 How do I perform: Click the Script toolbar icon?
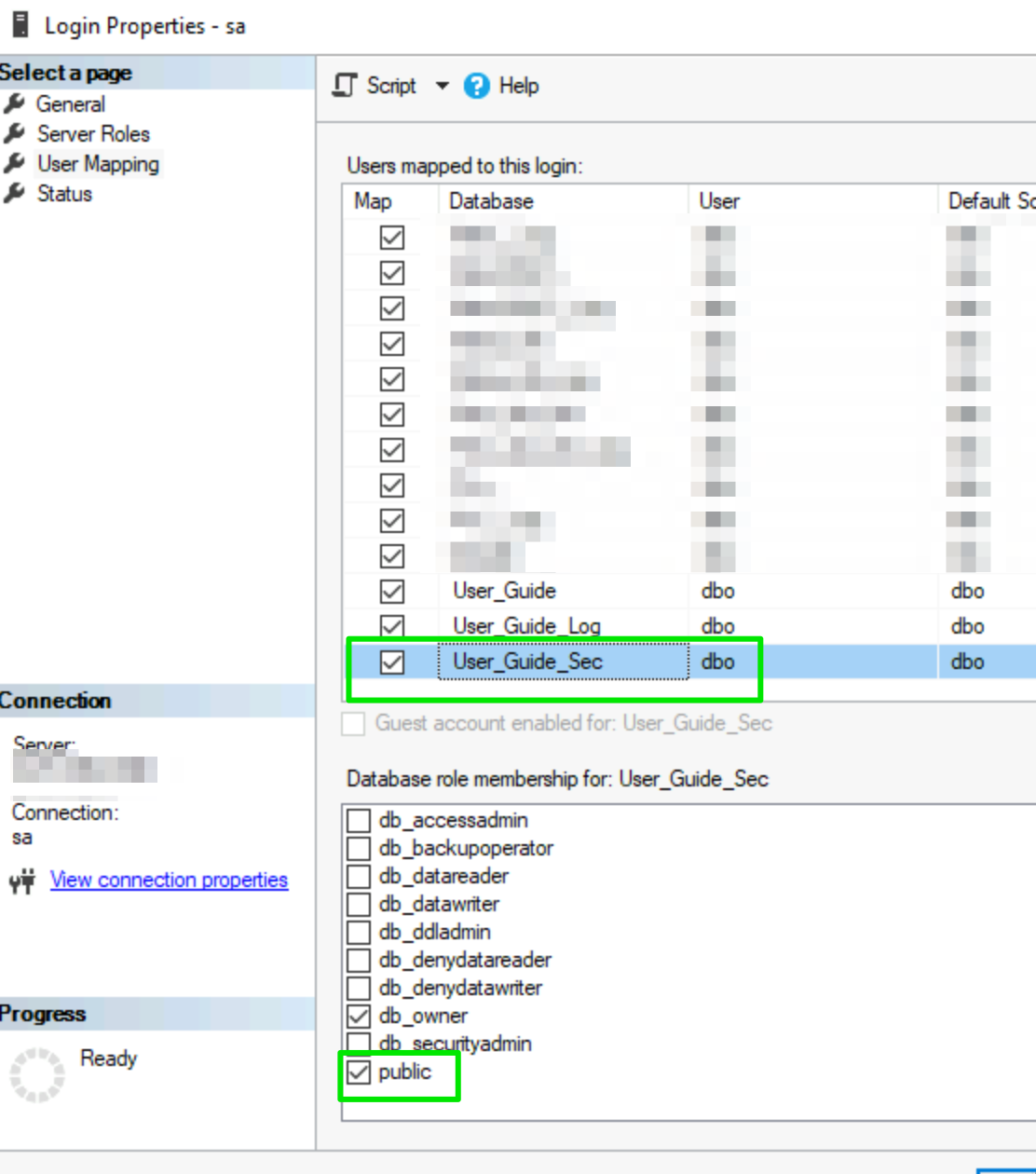click(346, 86)
